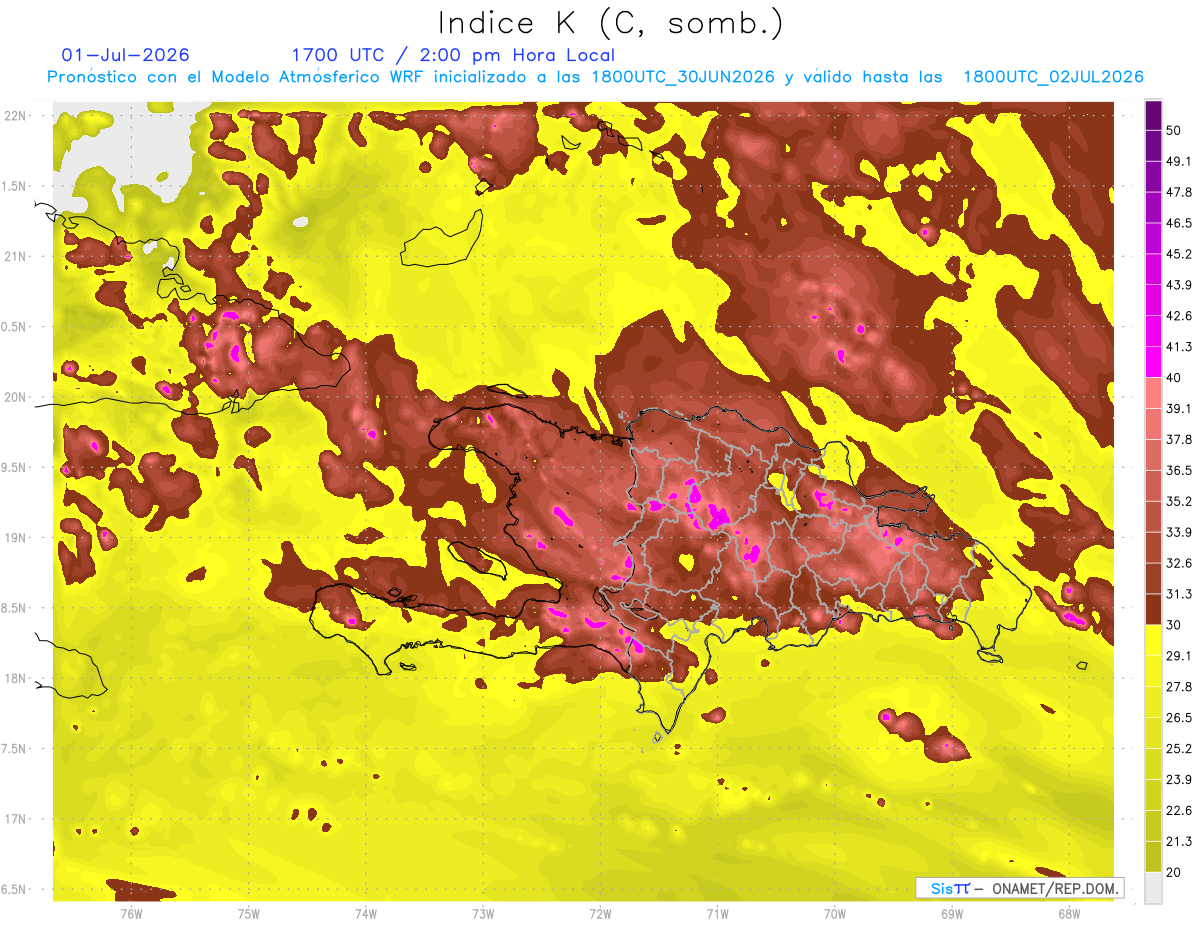Click the '75W' longitude label
This screenshot has height=927, width=1200.
[248, 913]
